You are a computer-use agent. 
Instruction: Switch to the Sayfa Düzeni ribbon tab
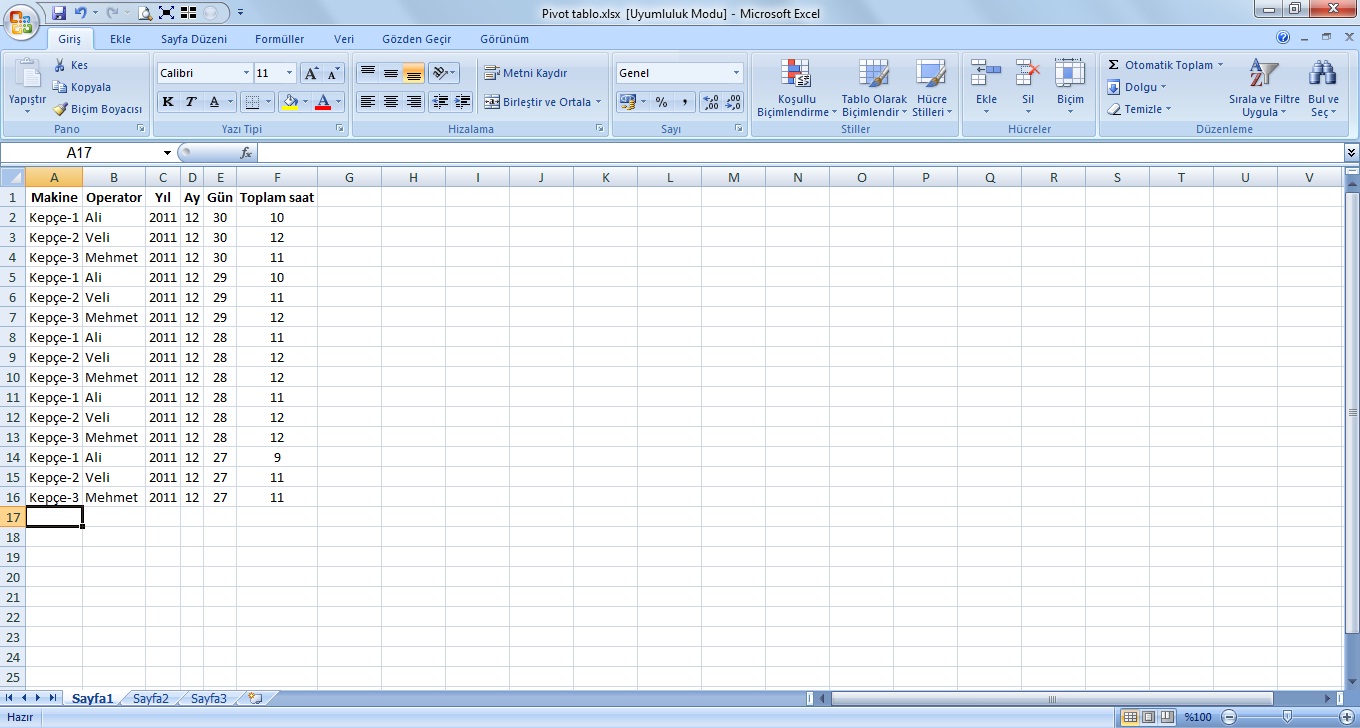point(194,39)
